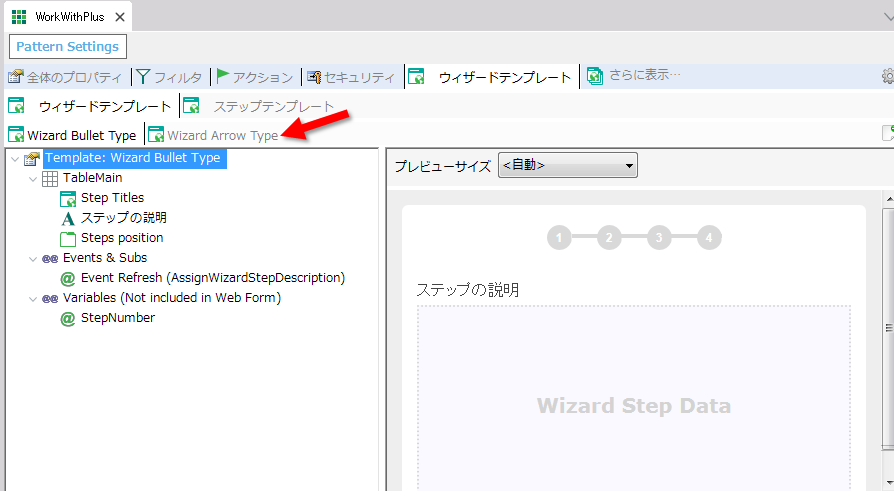Switch to the Wizard Arrow Type tab
Image resolution: width=894 pixels, height=491 pixels.
point(213,135)
